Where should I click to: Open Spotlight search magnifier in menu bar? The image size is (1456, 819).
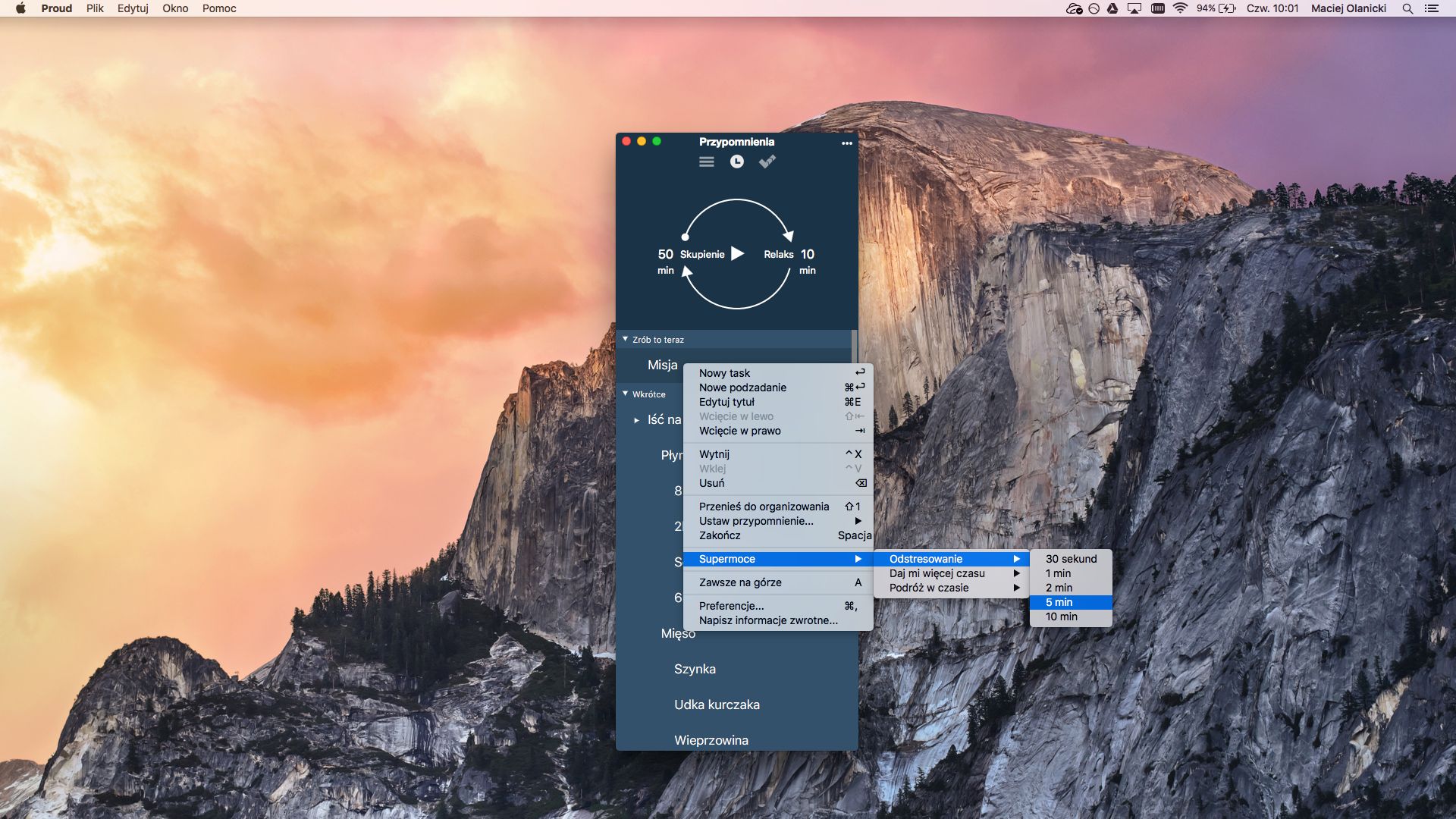point(1407,8)
